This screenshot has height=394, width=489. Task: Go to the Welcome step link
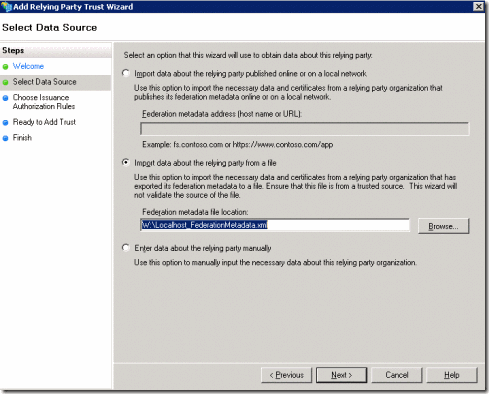[x=28, y=66]
